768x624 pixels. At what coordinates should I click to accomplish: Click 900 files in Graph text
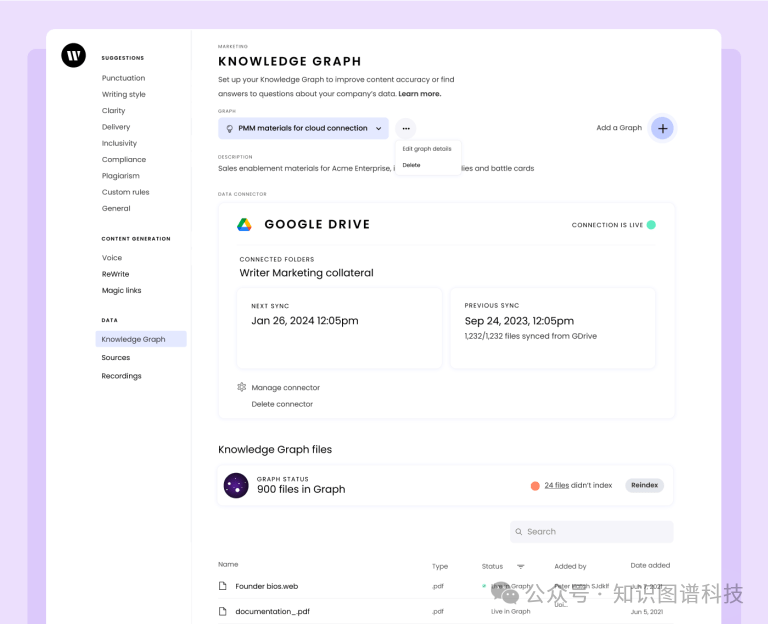[301, 489]
